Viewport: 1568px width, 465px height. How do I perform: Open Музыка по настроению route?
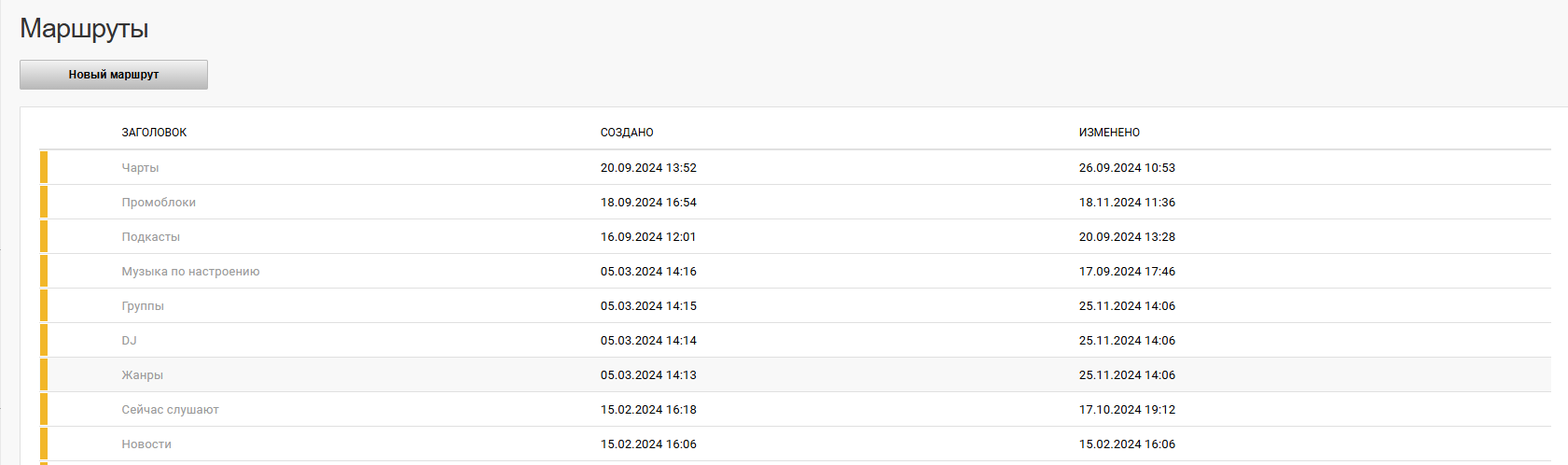coord(190,272)
